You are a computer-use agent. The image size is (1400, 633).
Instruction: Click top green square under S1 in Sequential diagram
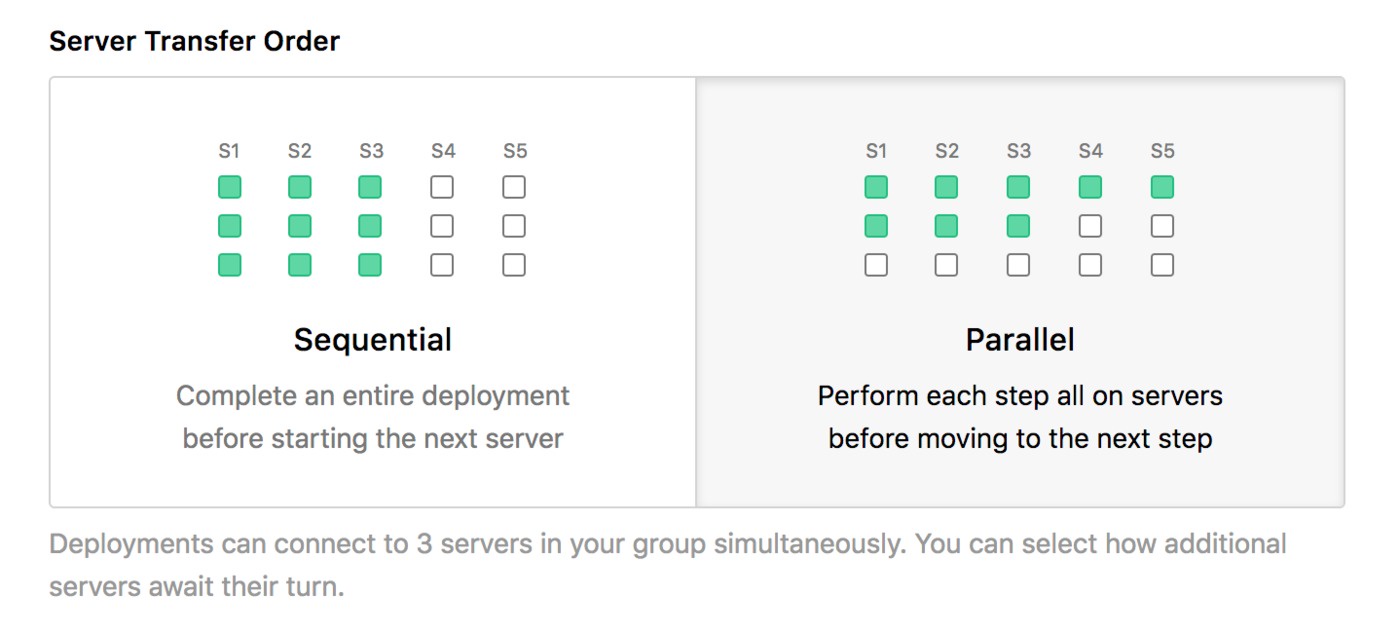230,187
